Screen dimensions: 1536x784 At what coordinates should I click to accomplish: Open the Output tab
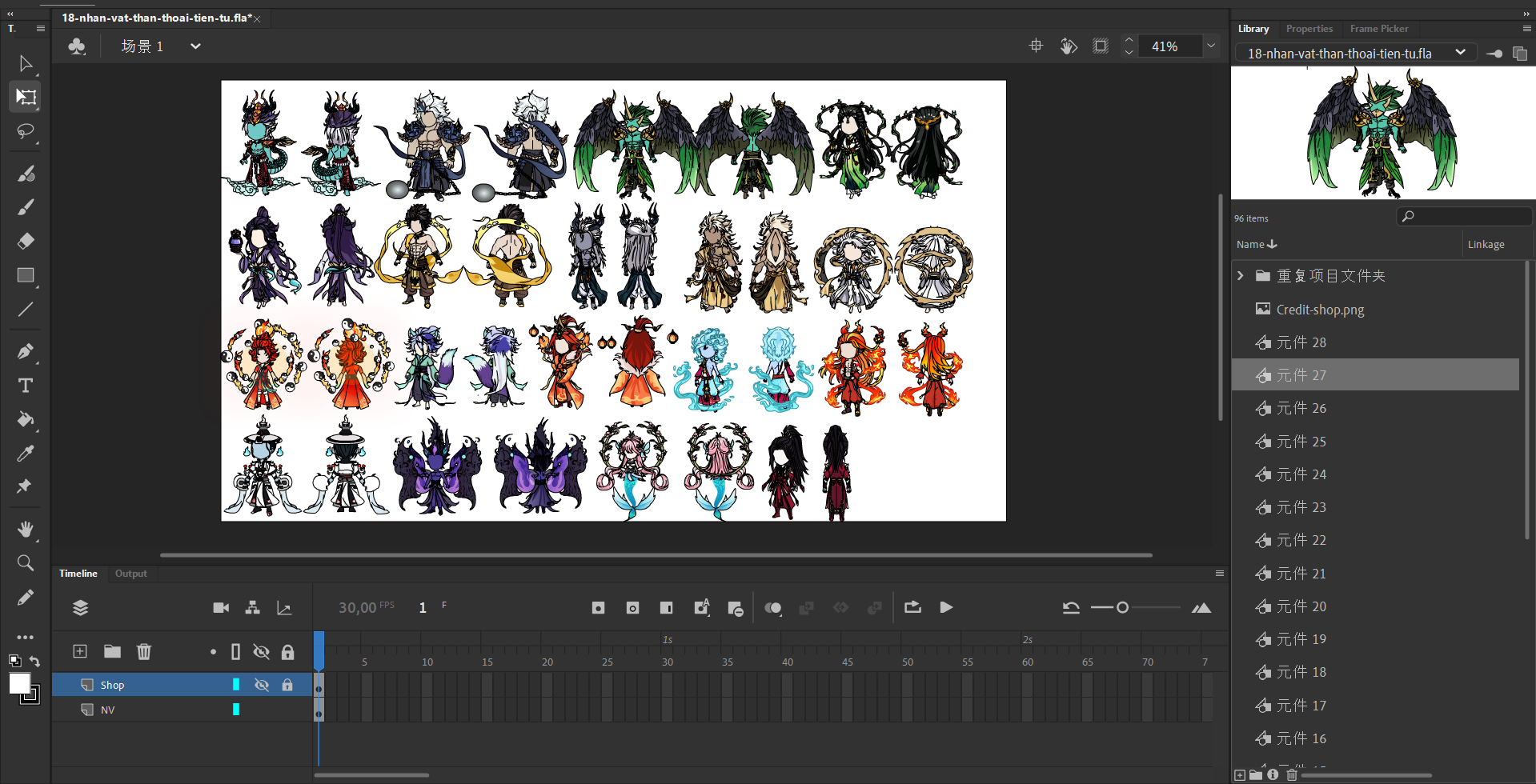pyautogui.click(x=130, y=574)
